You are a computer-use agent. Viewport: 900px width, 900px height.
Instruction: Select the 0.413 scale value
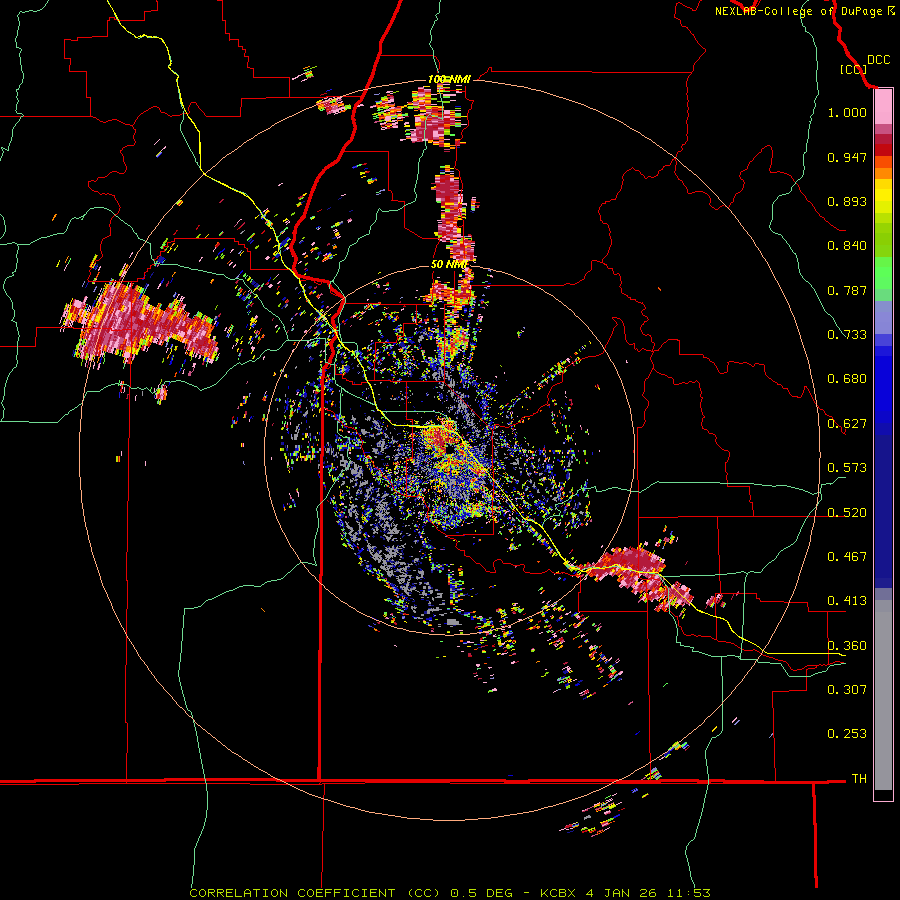tap(847, 601)
